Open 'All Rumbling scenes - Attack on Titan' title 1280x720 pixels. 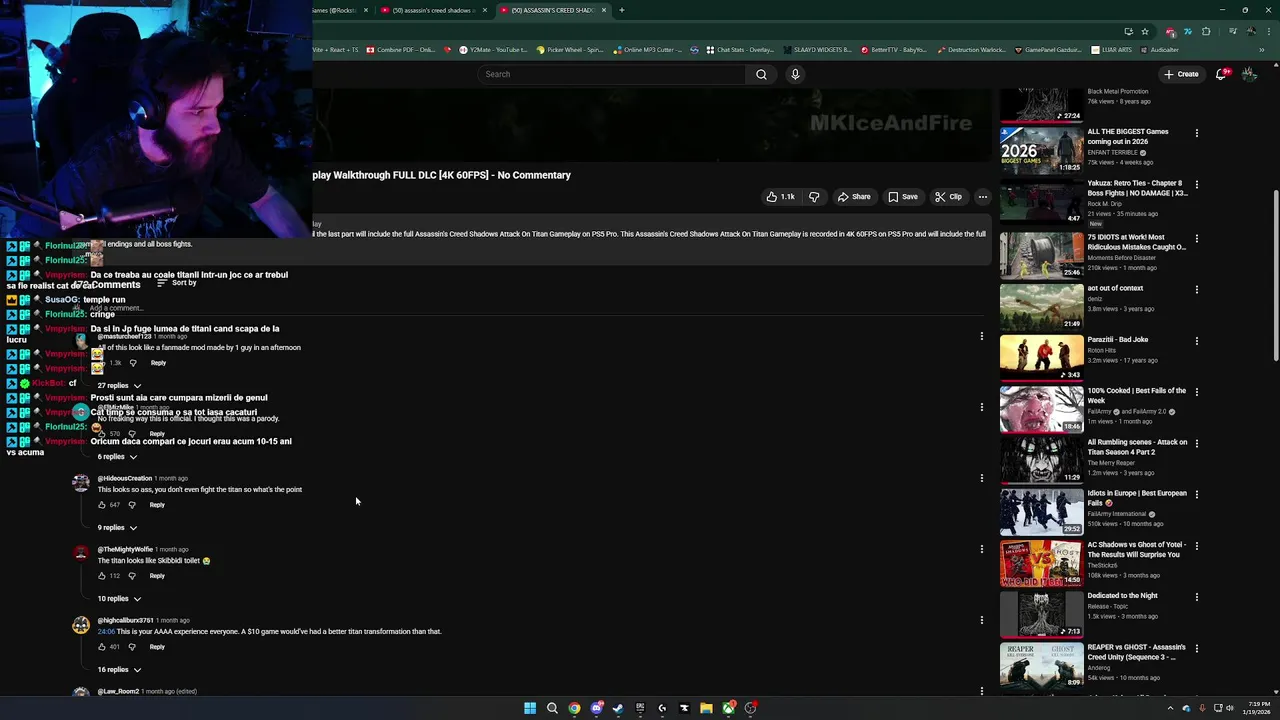[x=1137, y=447]
